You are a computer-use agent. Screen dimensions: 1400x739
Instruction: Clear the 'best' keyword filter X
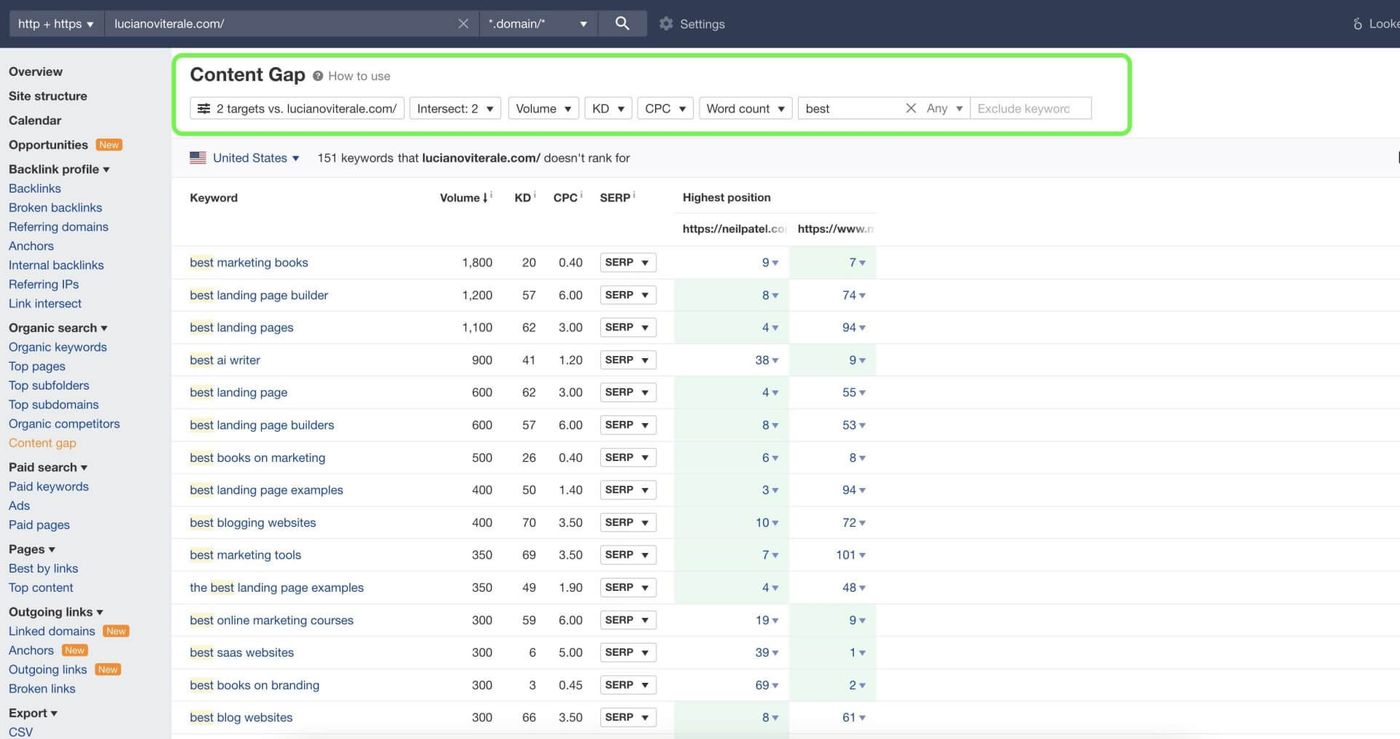coord(911,108)
